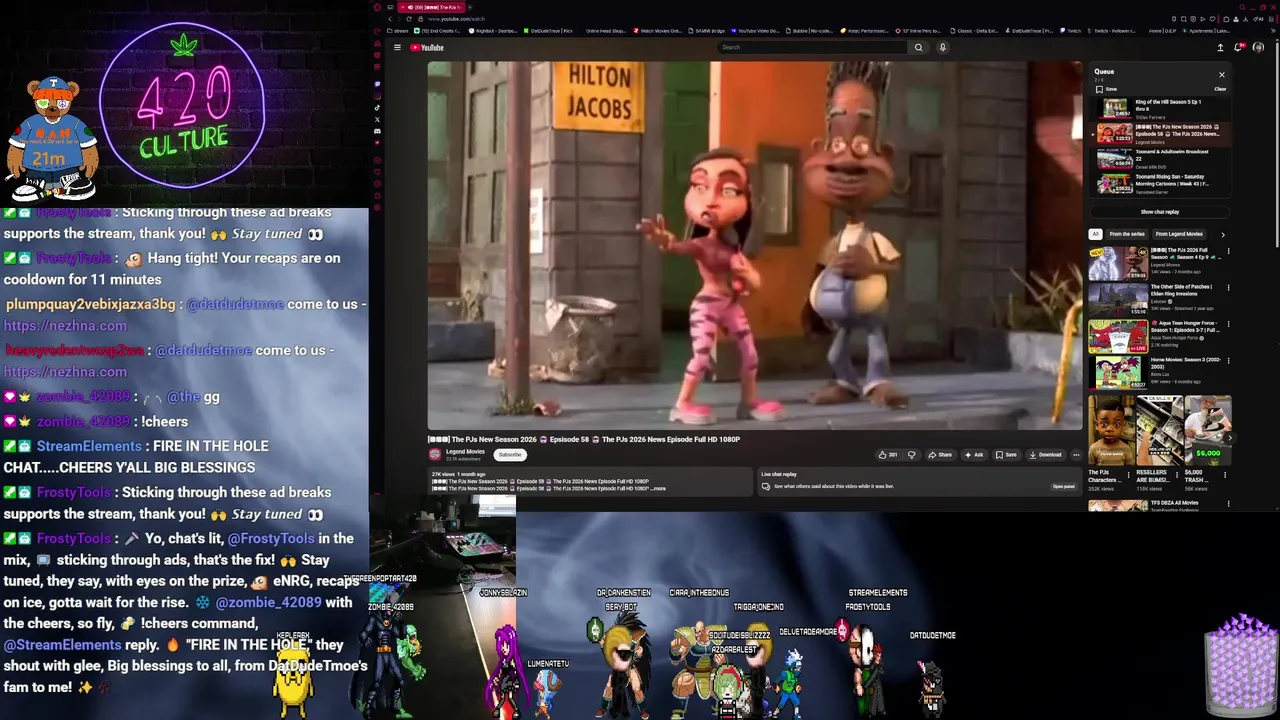Focus the YouTube search box
The width and height of the screenshot is (1280, 720).
point(813,47)
